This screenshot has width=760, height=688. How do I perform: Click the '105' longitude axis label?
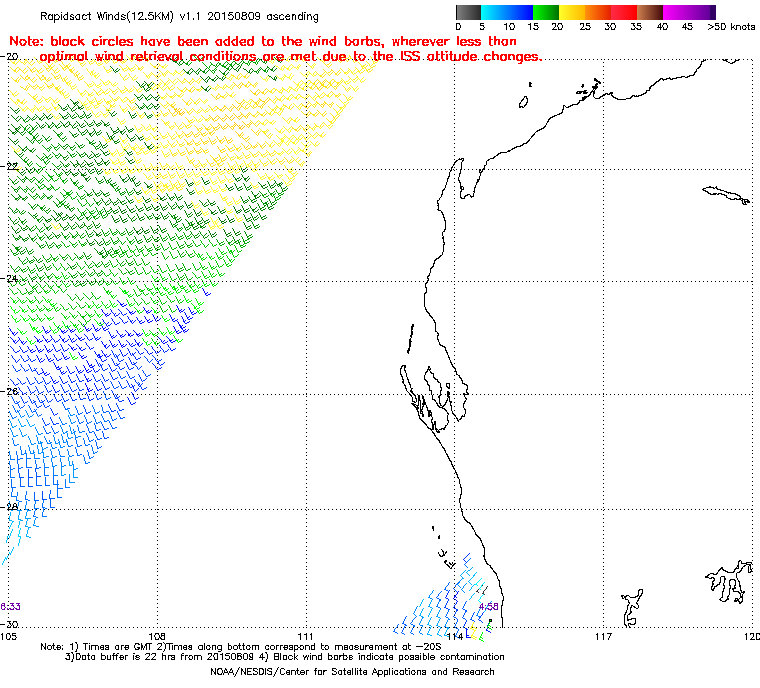click(x=8, y=636)
